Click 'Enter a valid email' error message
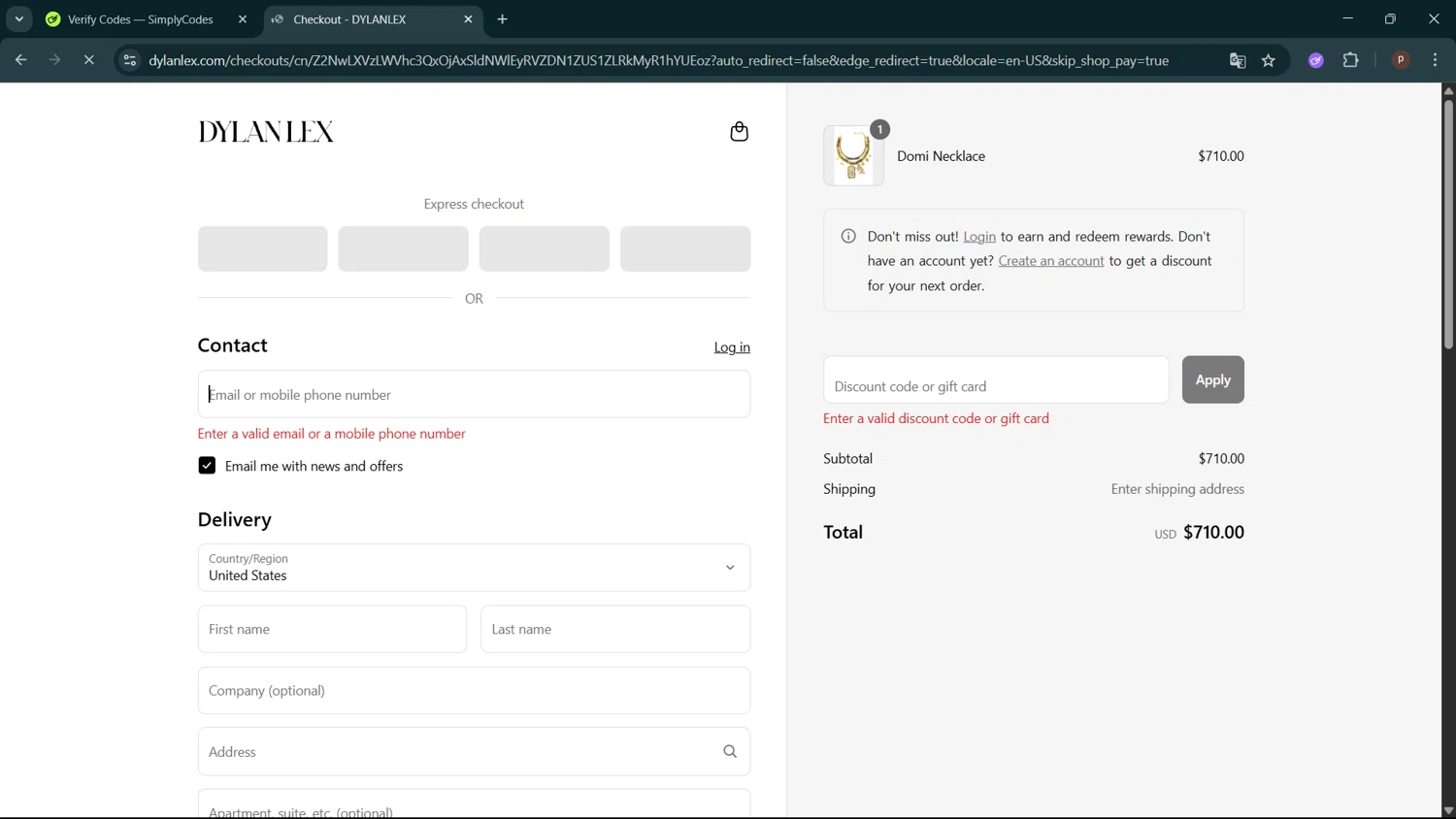This screenshot has height=819, width=1456. coord(332,434)
